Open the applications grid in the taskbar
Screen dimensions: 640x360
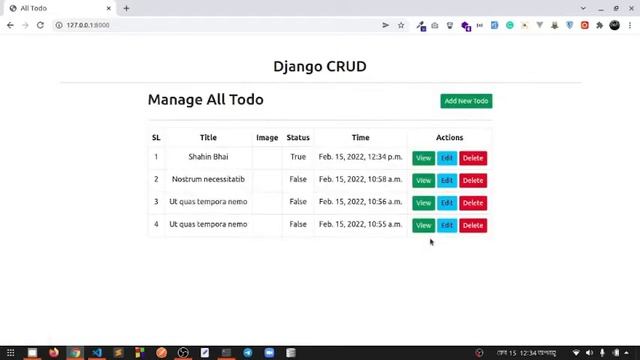11,353
